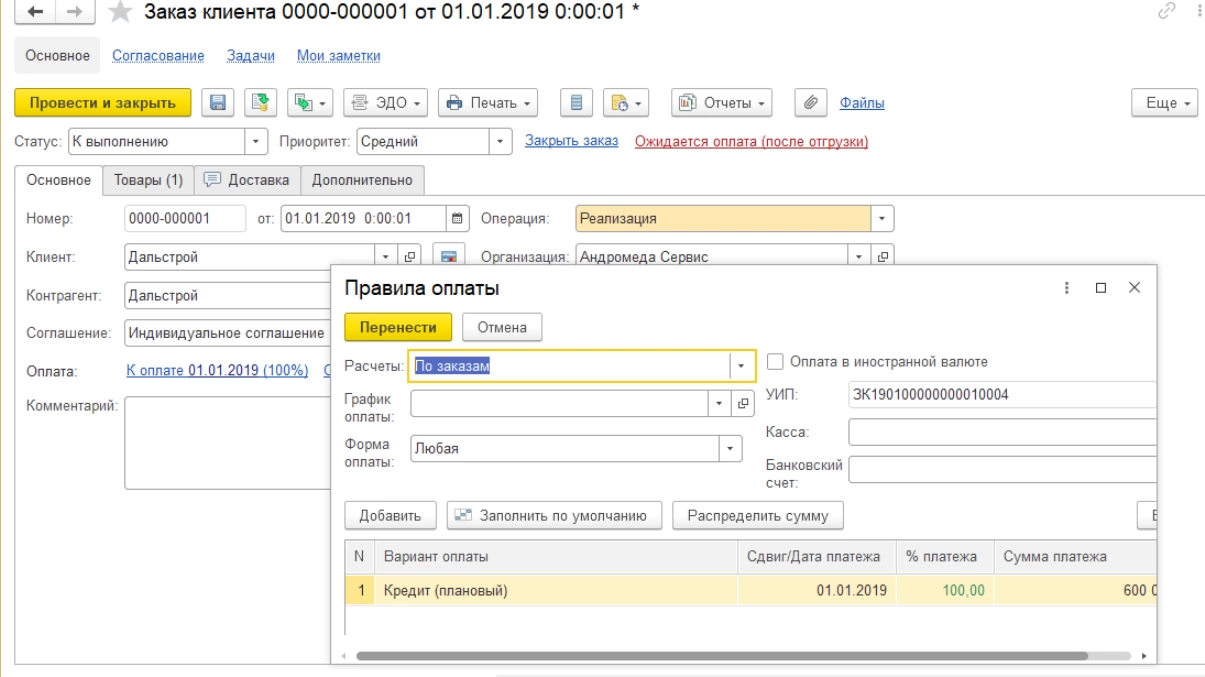Image resolution: width=1205 pixels, height=677 pixels.
Task: Select Кредит (плановый) cell
Action: (x=557, y=591)
